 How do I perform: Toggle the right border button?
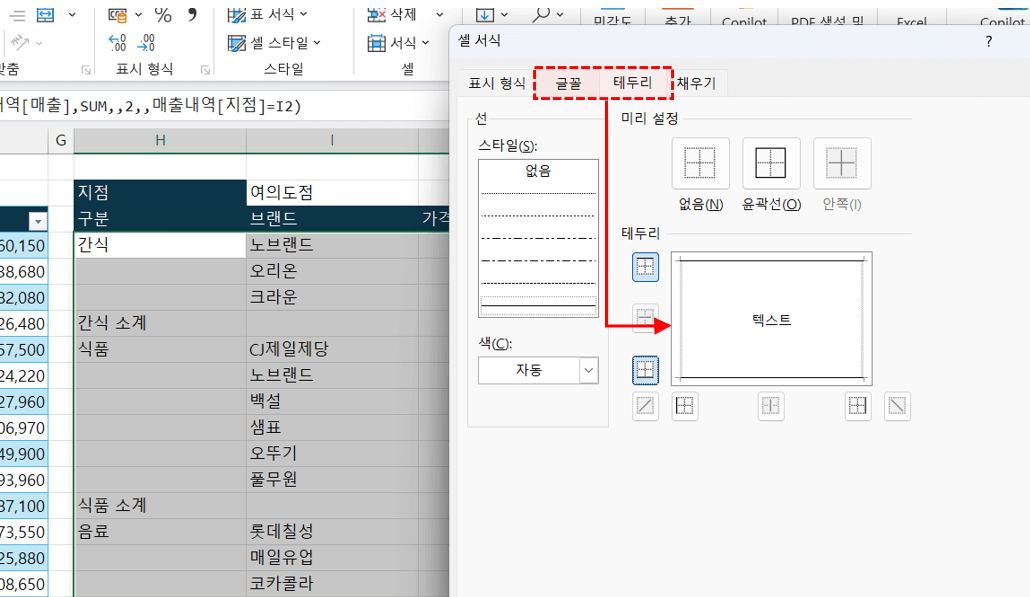(x=858, y=406)
